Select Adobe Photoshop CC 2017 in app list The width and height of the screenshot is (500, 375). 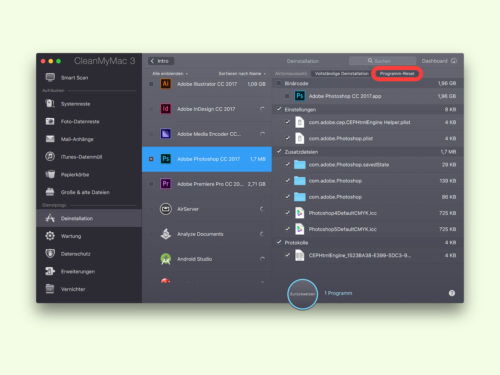click(207, 159)
